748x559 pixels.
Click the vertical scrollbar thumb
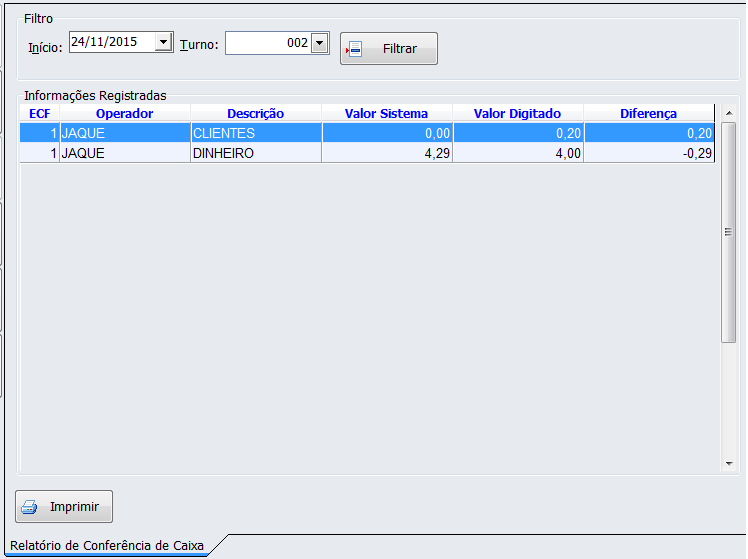[x=729, y=232]
